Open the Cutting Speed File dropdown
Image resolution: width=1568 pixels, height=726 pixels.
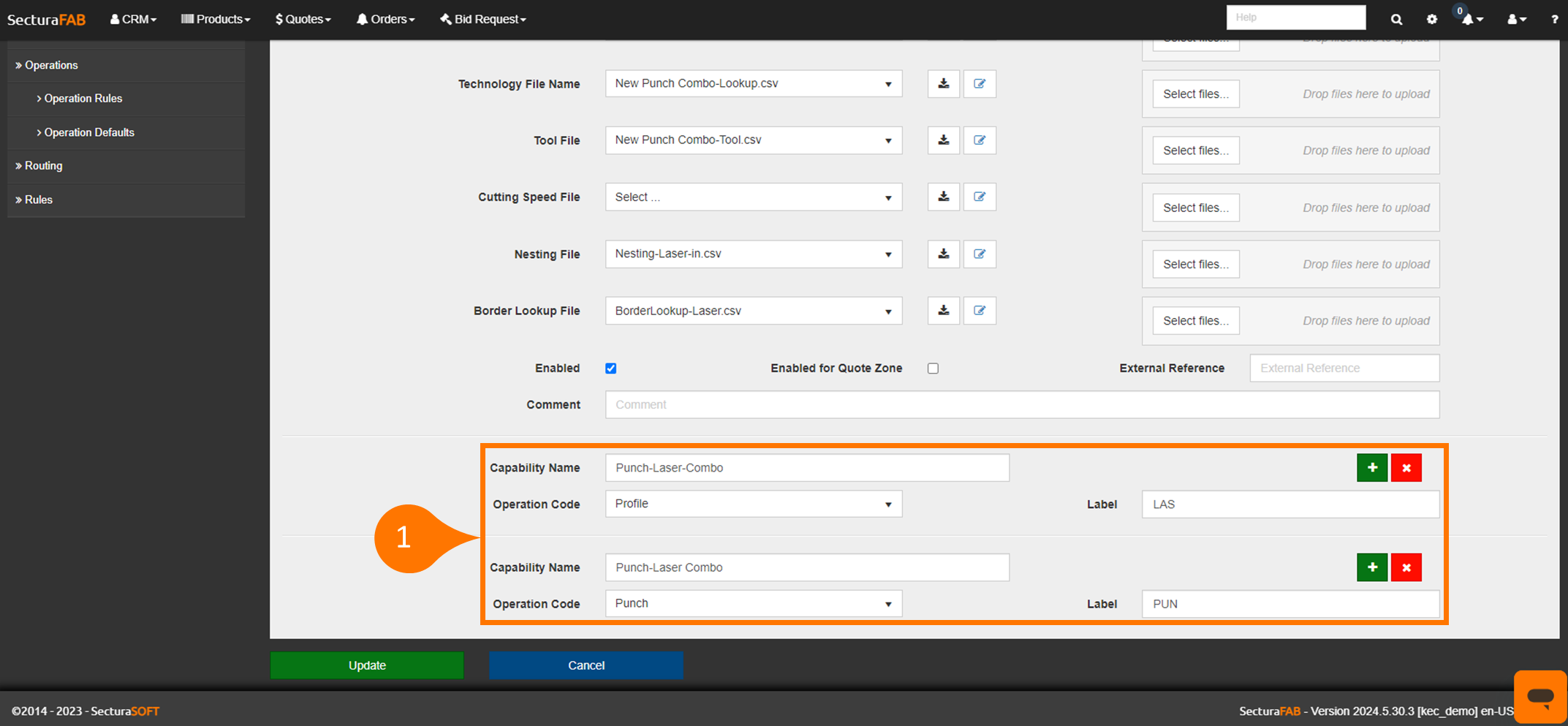tap(753, 197)
